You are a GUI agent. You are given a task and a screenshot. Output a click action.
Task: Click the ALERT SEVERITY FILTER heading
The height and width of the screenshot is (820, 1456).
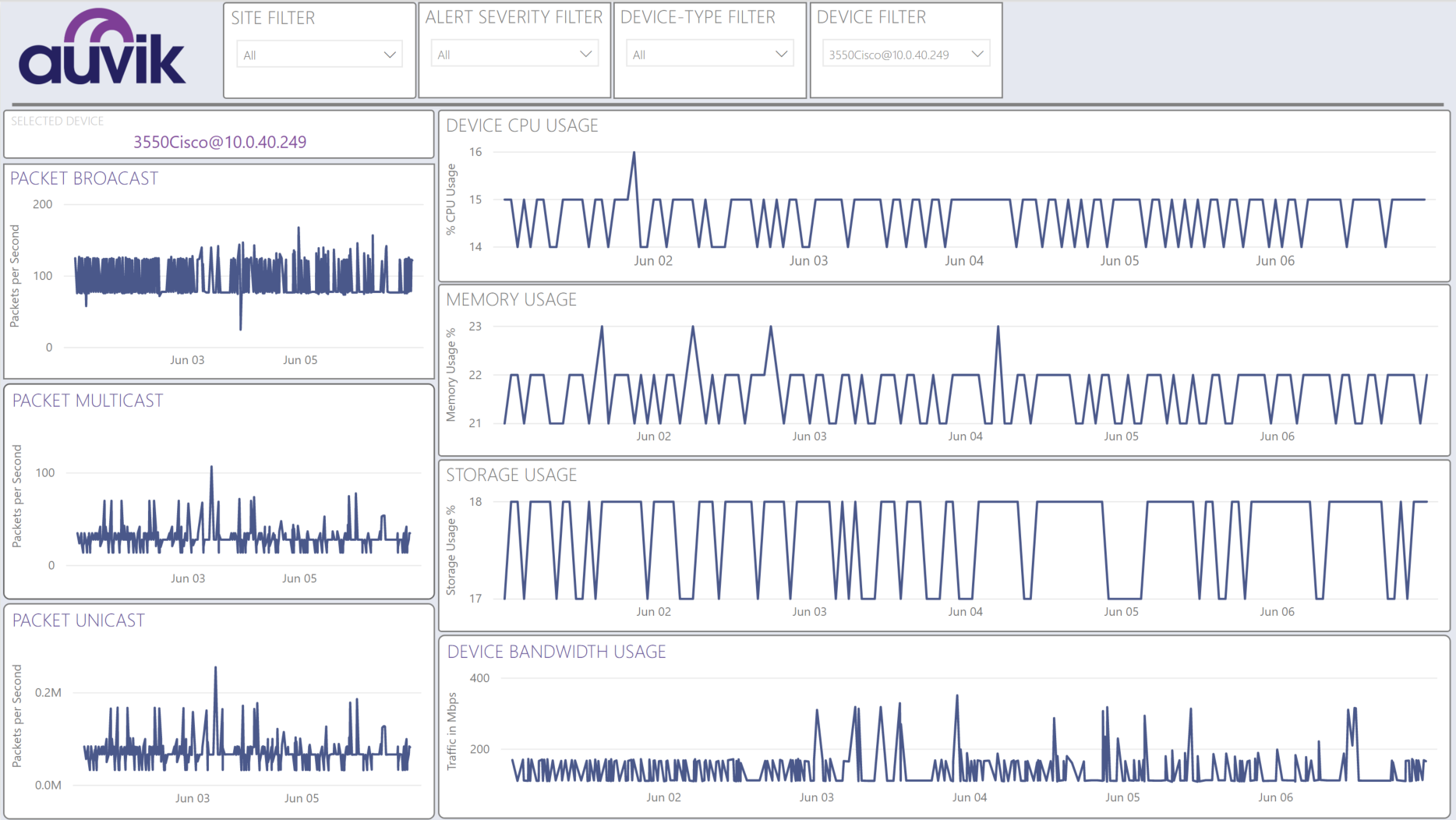point(514,17)
